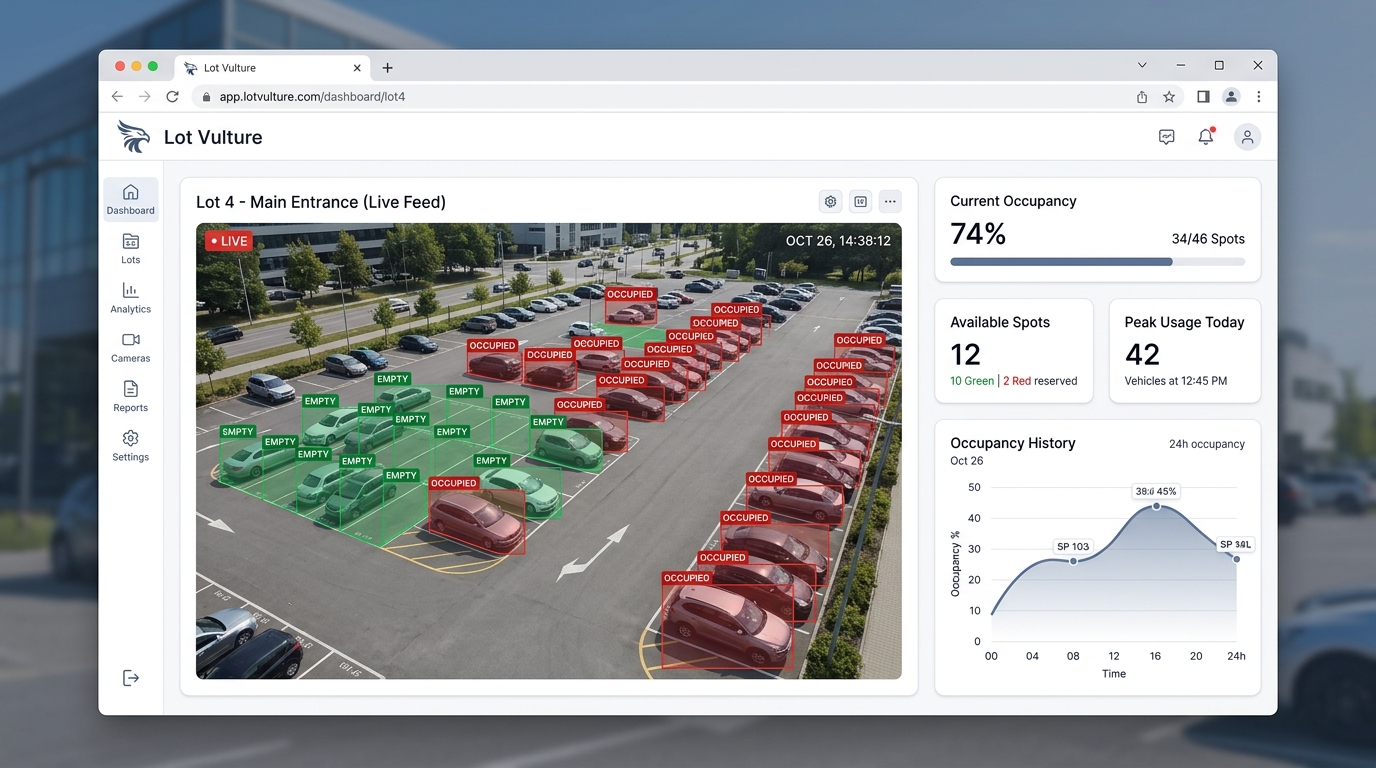Click the 24h occupancy label
Screen dimensions: 1376x768
[1207, 444]
